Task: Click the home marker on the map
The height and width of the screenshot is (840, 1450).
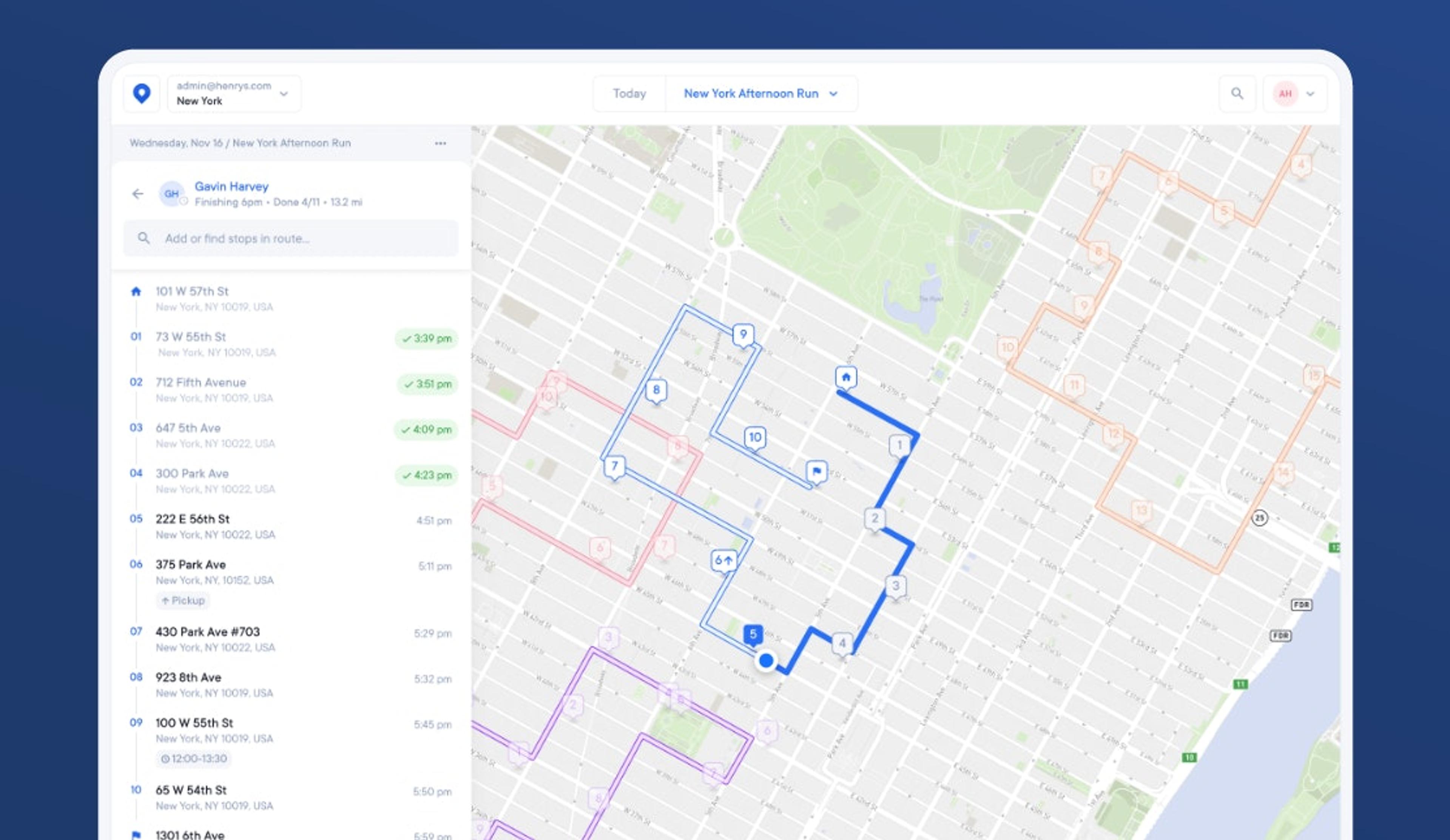Action: 845,378
